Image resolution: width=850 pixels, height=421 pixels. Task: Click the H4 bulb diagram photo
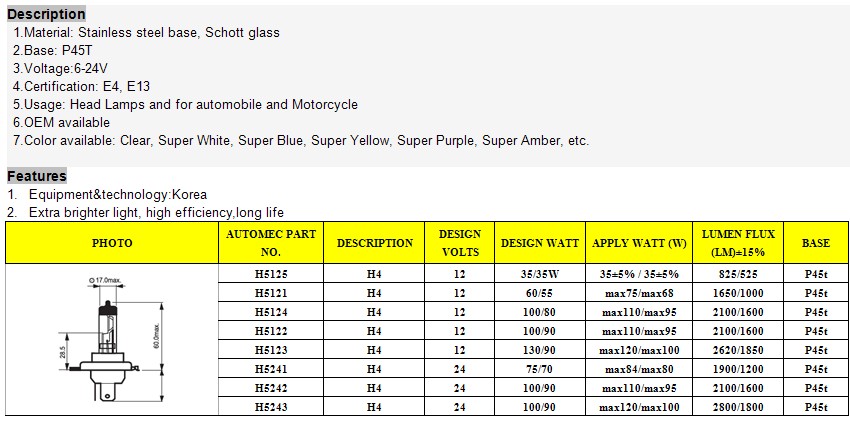112,339
